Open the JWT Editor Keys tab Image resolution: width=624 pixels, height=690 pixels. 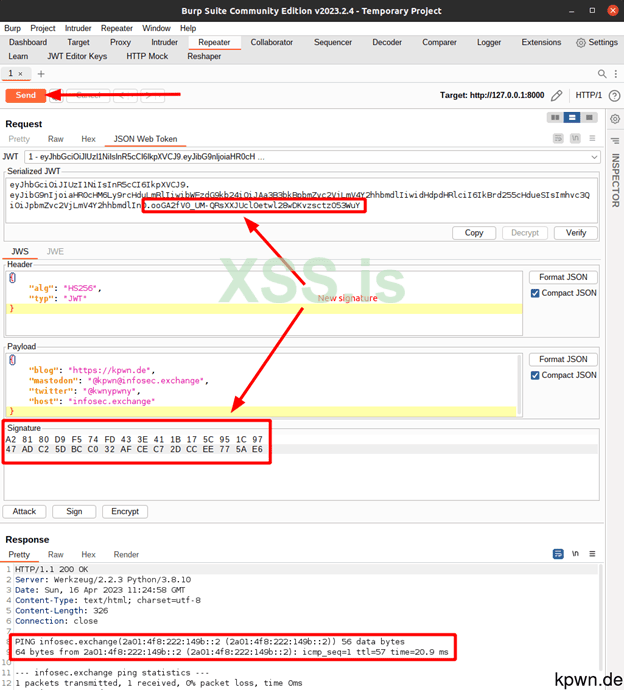point(77,56)
